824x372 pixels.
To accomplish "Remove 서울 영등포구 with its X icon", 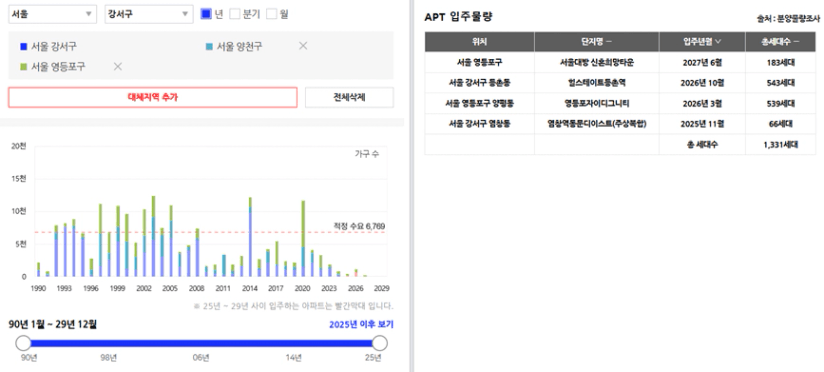I will coord(118,67).
